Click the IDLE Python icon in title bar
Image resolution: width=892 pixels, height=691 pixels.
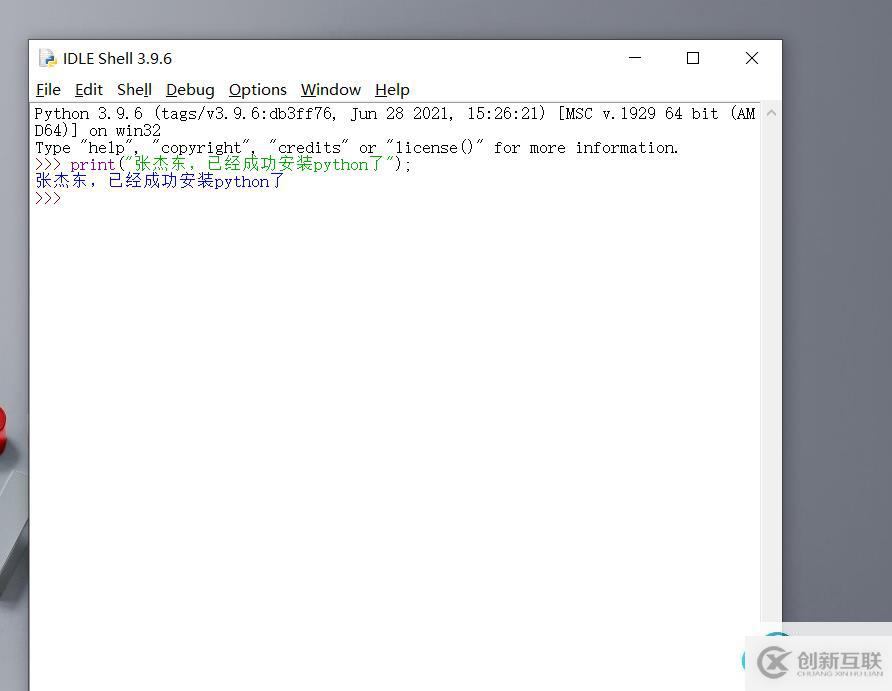click(x=48, y=58)
